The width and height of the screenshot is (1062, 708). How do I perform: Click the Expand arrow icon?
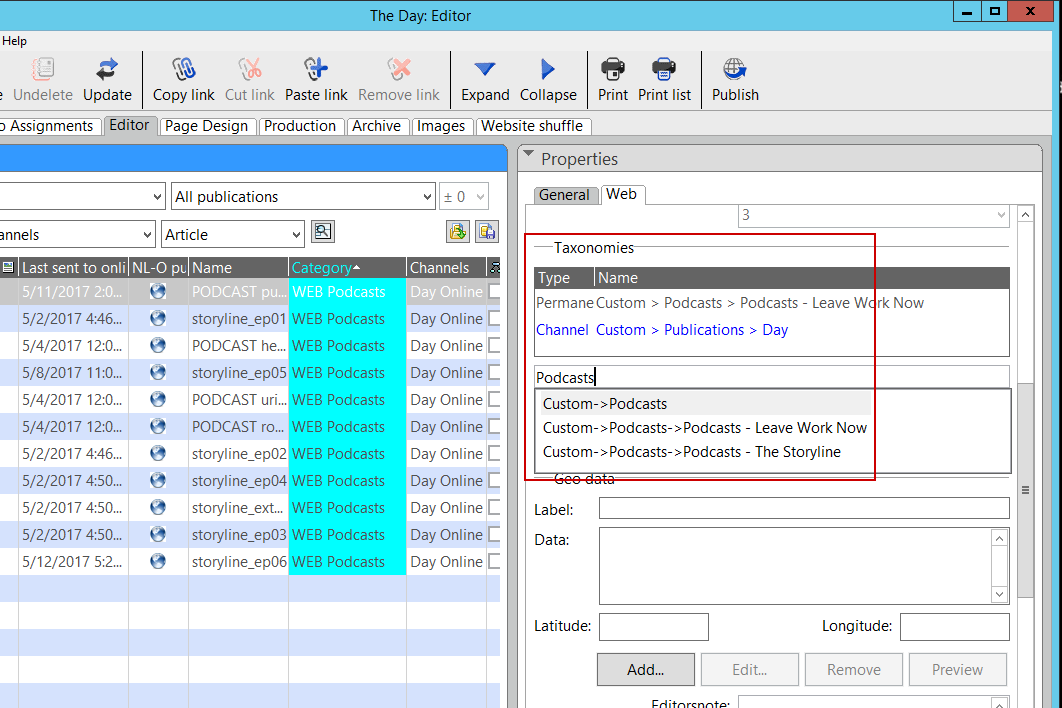tap(485, 69)
